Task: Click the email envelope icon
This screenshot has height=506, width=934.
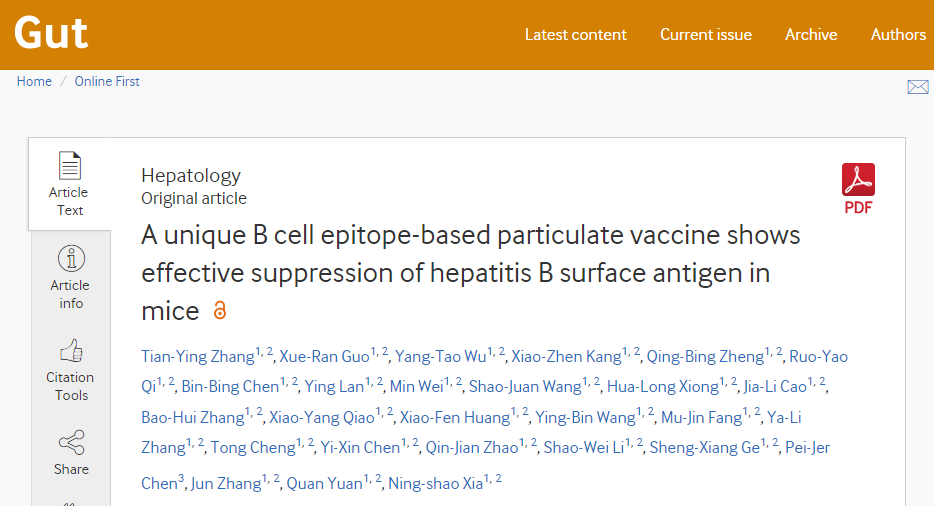Action: tap(917, 87)
